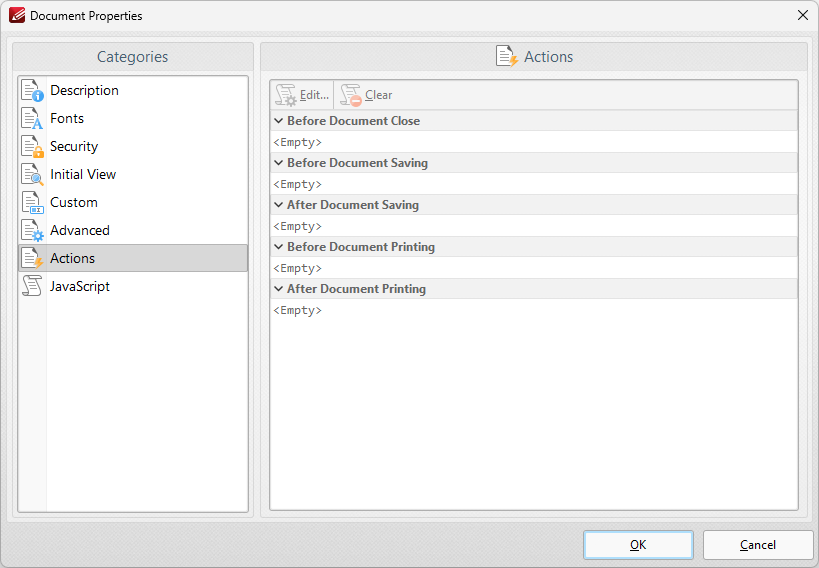Image resolution: width=819 pixels, height=568 pixels.
Task: Collapse the Before Document Saving section
Action: pos(279,163)
